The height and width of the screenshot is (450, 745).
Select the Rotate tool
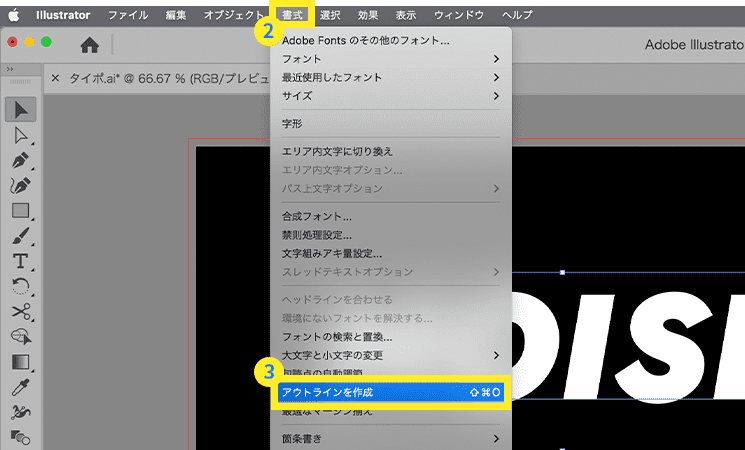pos(21,287)
